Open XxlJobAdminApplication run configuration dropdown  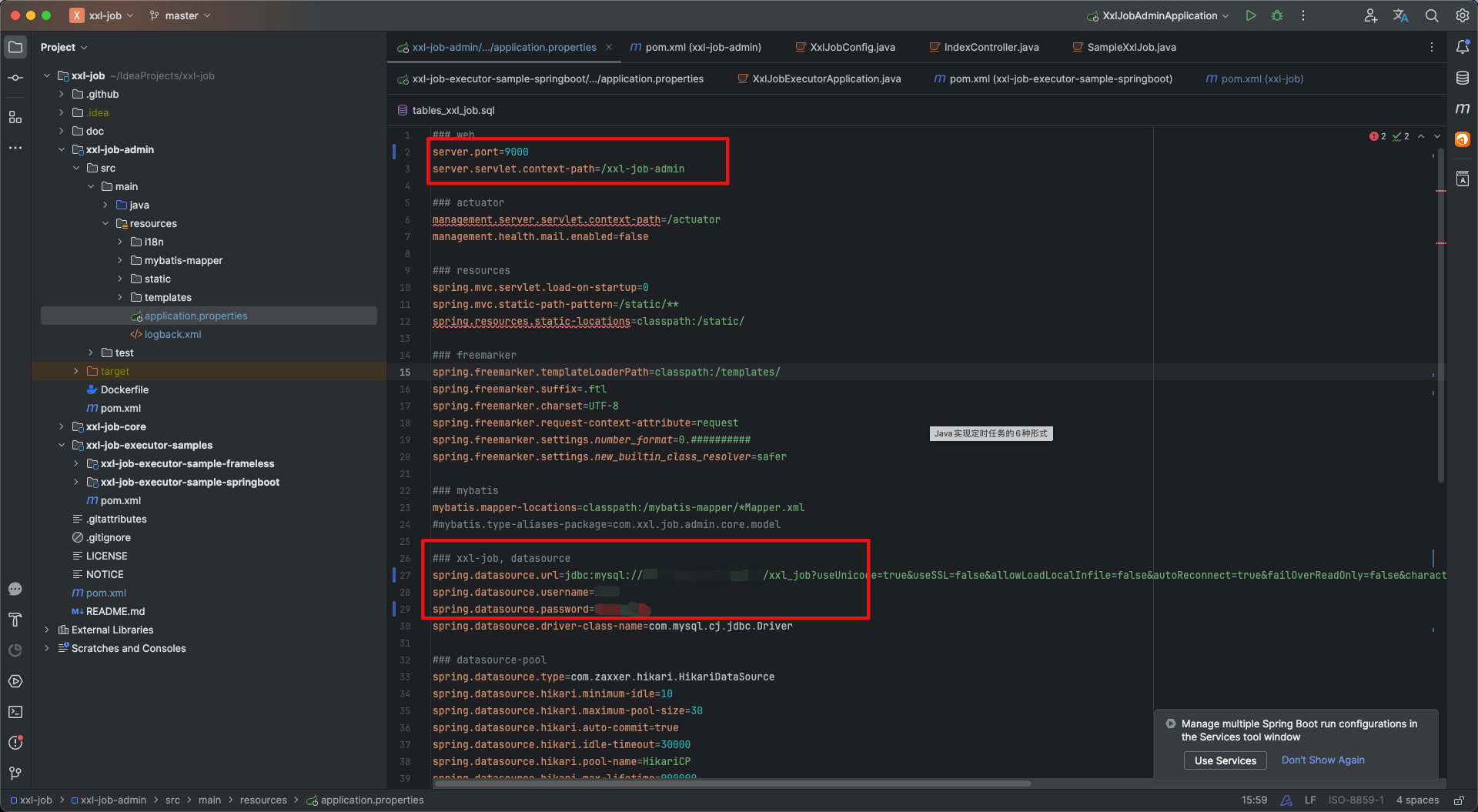pyautogui.click(x=1158, y=15)
